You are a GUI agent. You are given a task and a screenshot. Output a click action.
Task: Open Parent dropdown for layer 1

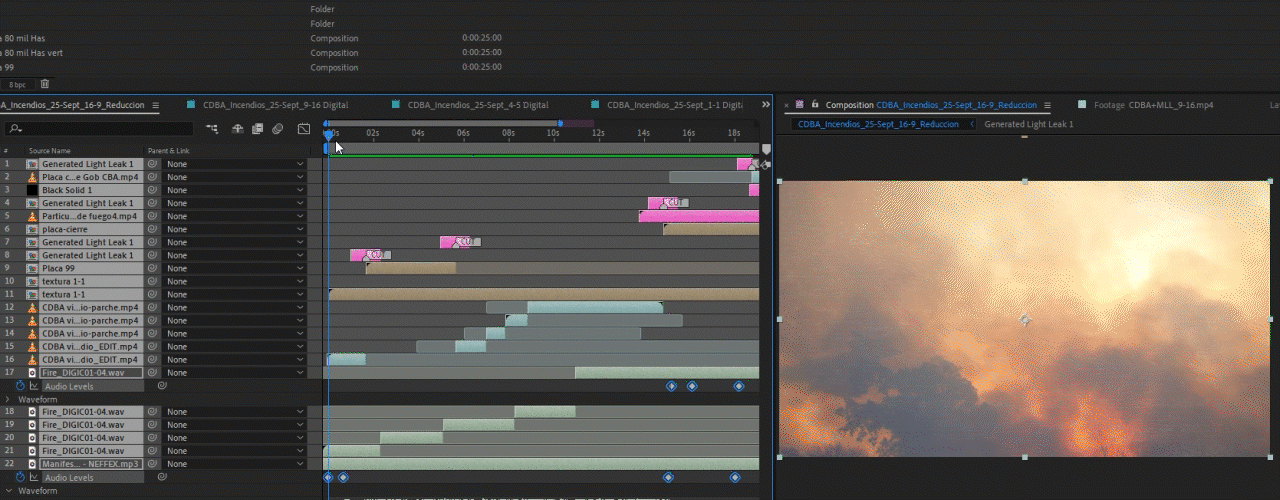click(235, 164)
